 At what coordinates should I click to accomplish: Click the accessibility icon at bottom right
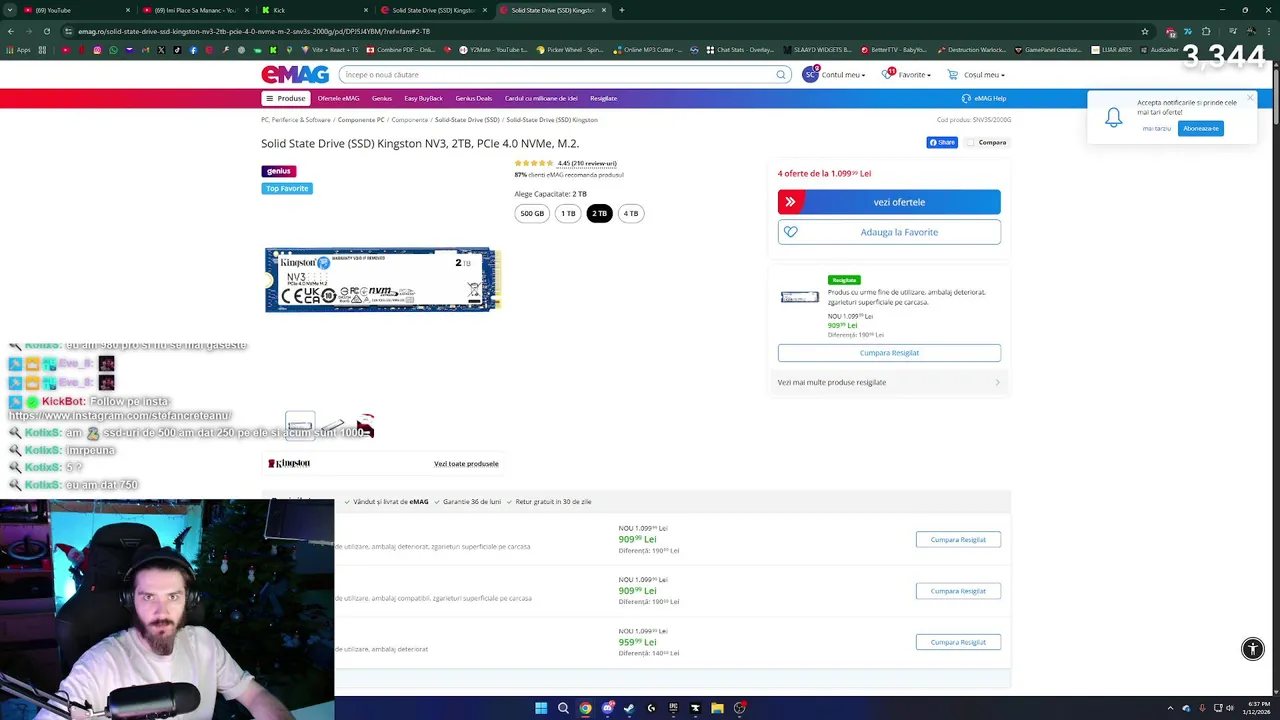[1252, 649]
